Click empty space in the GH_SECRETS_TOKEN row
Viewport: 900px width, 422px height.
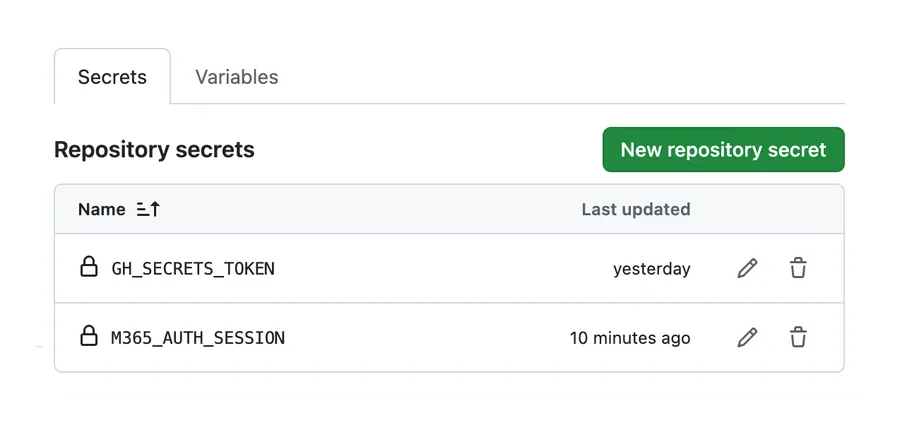pos(442,268)
